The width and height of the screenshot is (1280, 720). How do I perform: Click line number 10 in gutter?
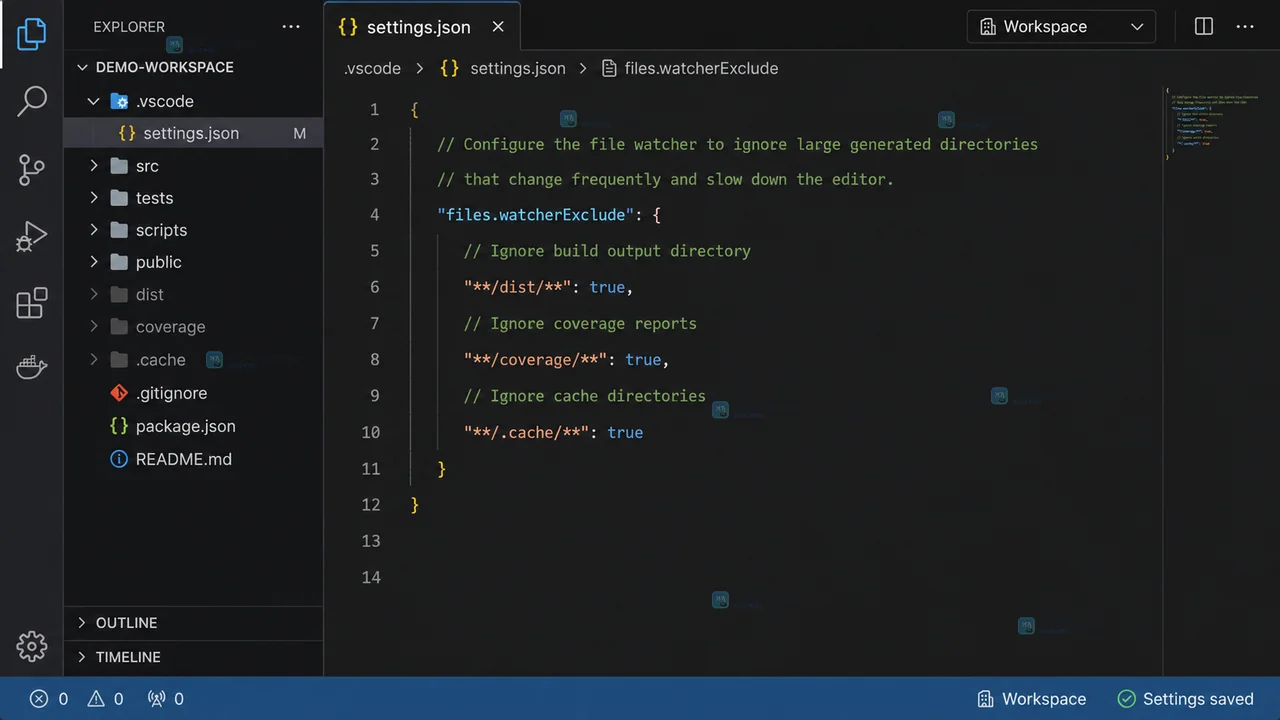(x=371, y=433)
